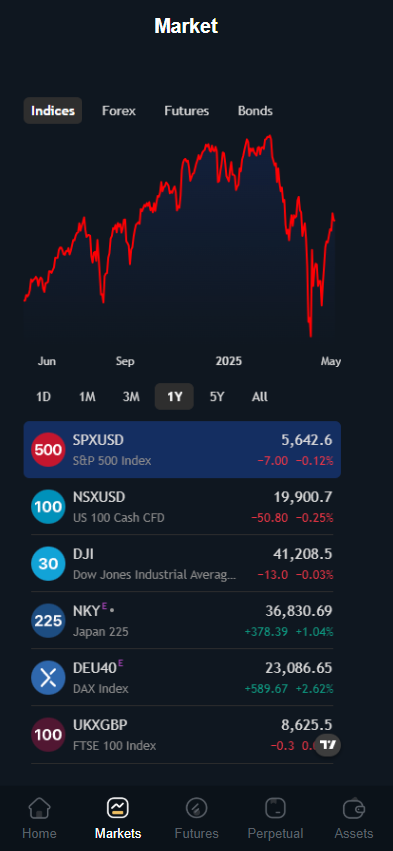Screen dimensions: 393x851
Task: Open the UKXGBP FTSE 100 row
Action: 182,734
